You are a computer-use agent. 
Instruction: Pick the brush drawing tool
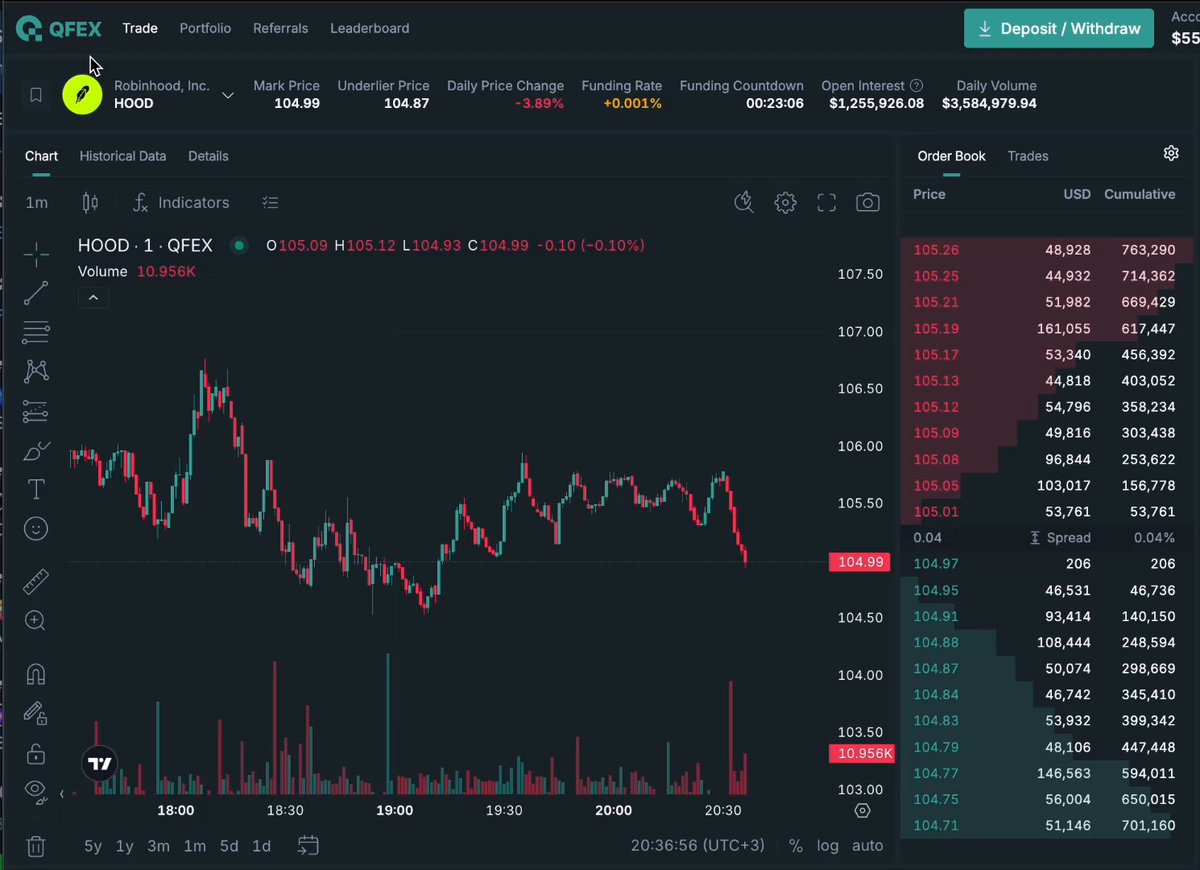36,451
